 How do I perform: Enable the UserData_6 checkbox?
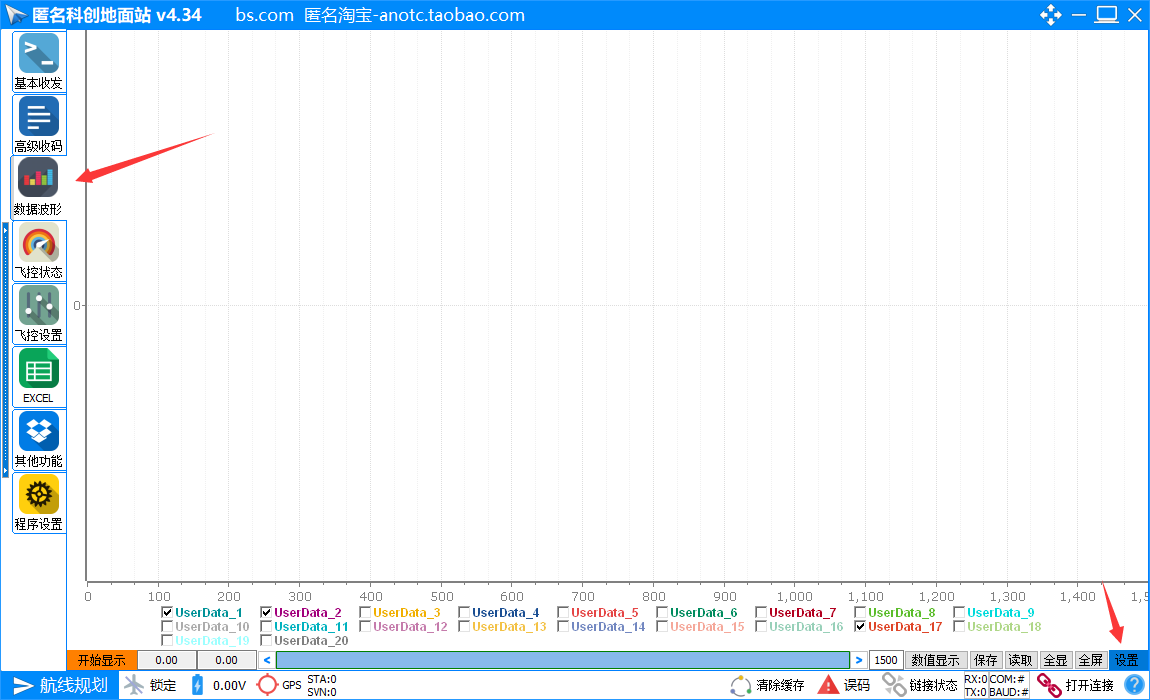tap(662, 612)
